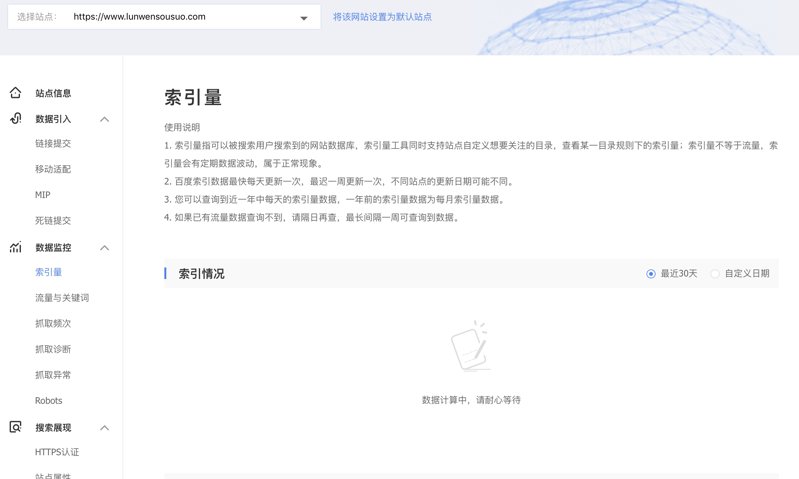Screen dimensions: 799x479
Task: Select the 自定义日期 radio button
Action: coord(715,274)
